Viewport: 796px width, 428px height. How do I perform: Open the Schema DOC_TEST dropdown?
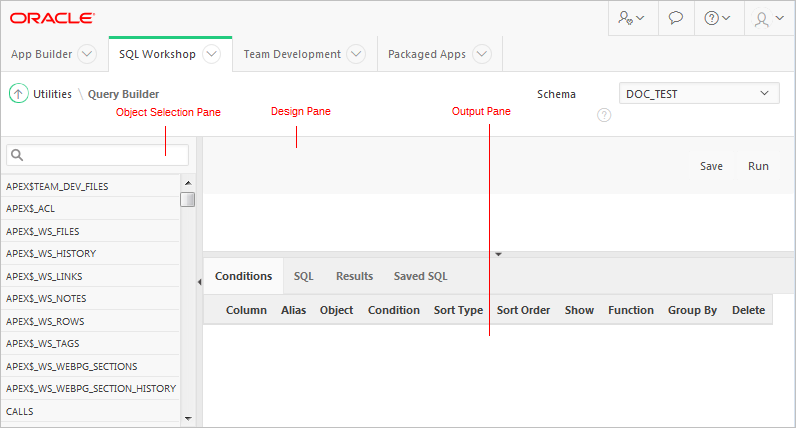tap(699, 94)
